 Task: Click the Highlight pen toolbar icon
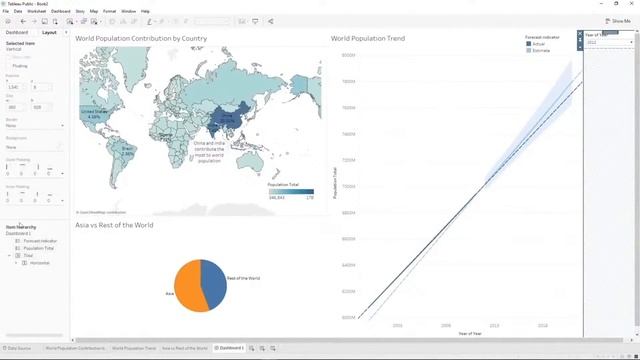pos(149,21)
